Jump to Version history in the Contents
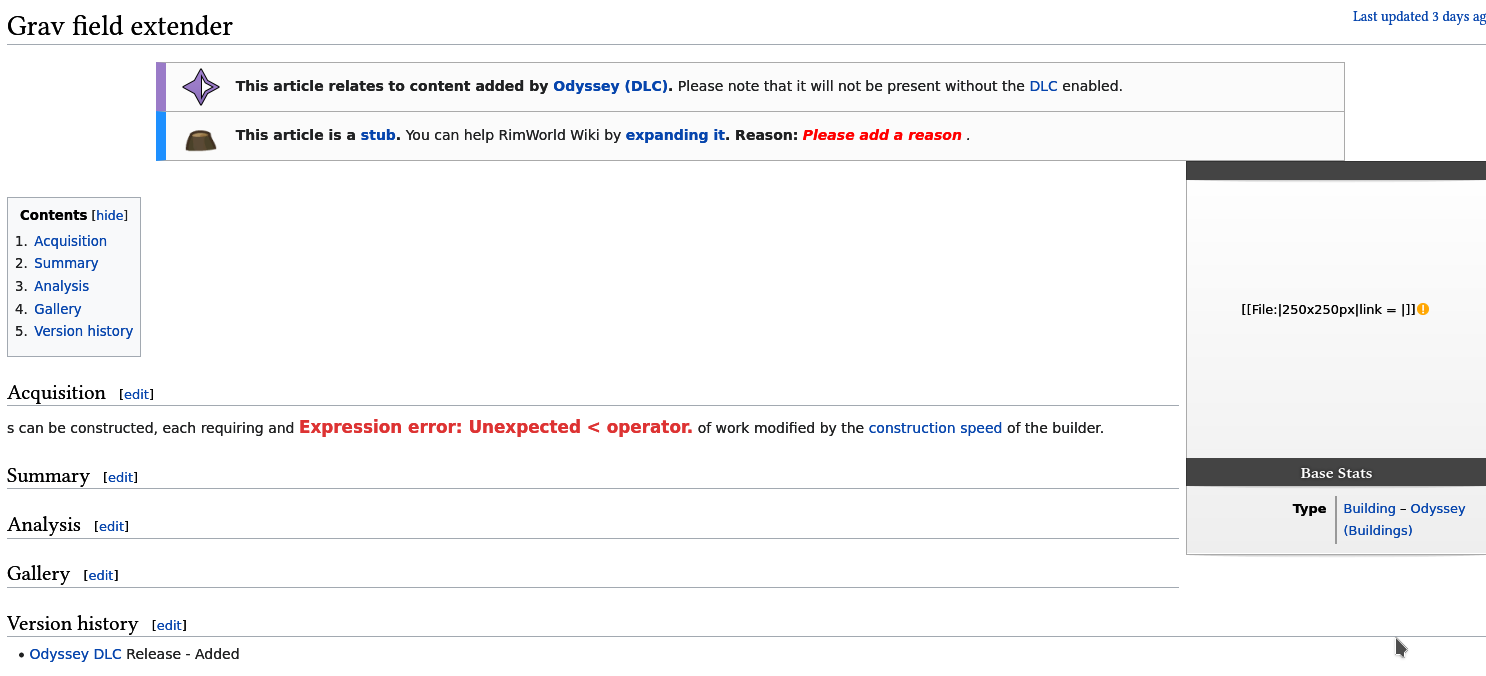The height and width of the screenshot is (676, 1486). coord(83,331)
